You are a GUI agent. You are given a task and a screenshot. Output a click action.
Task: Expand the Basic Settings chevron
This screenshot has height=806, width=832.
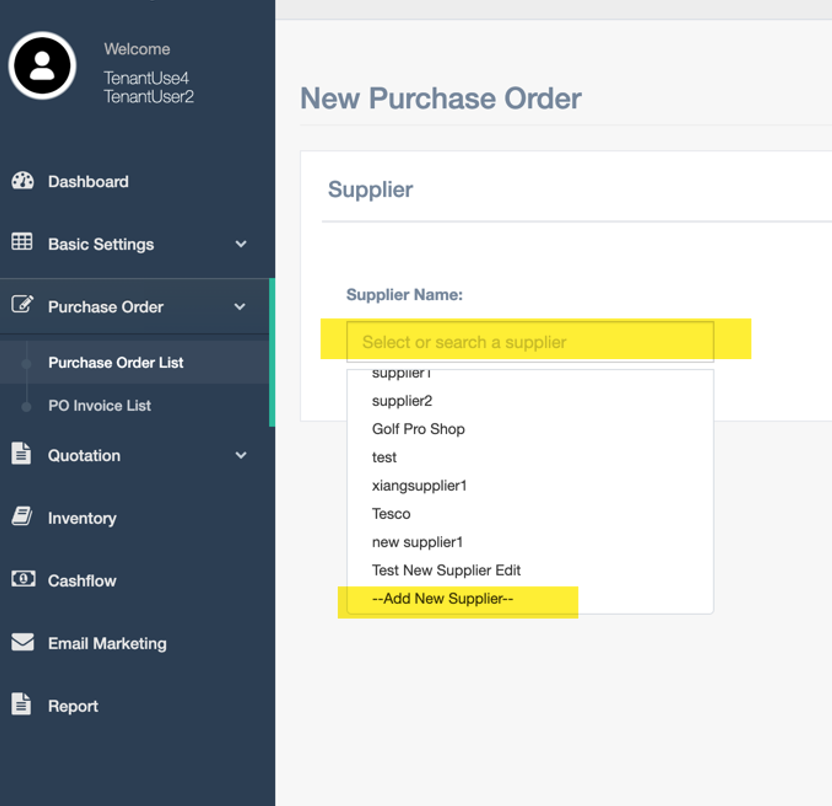[241, 244]
